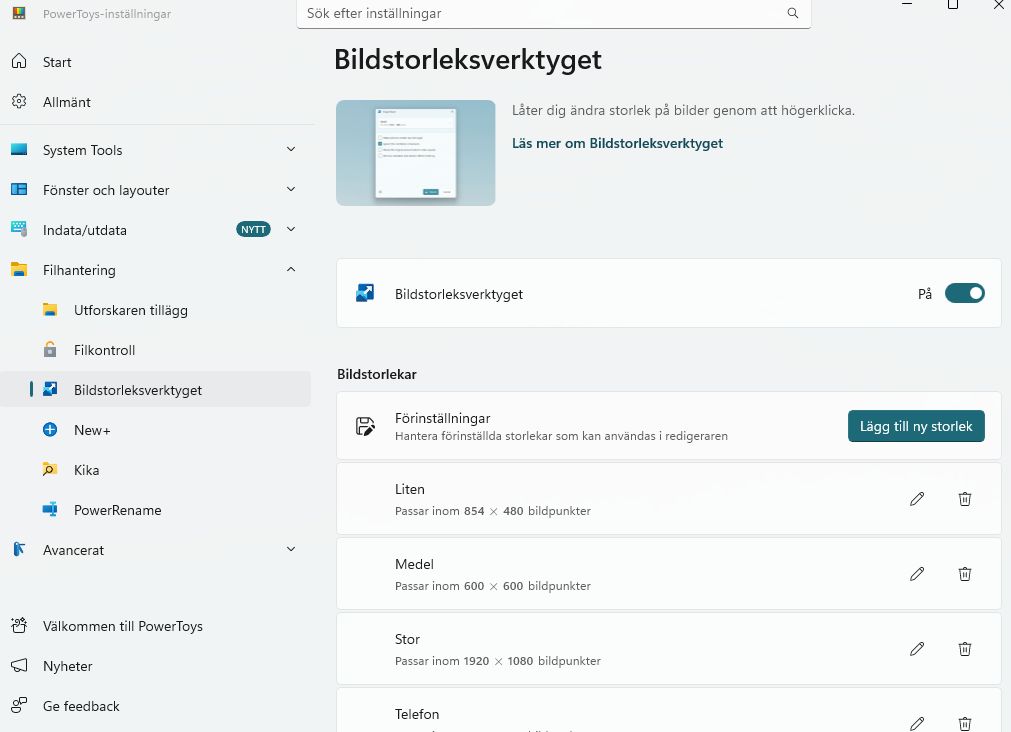Click the Filhantering folder icon
1011x732 pixels.
click(x=19, y=270)
